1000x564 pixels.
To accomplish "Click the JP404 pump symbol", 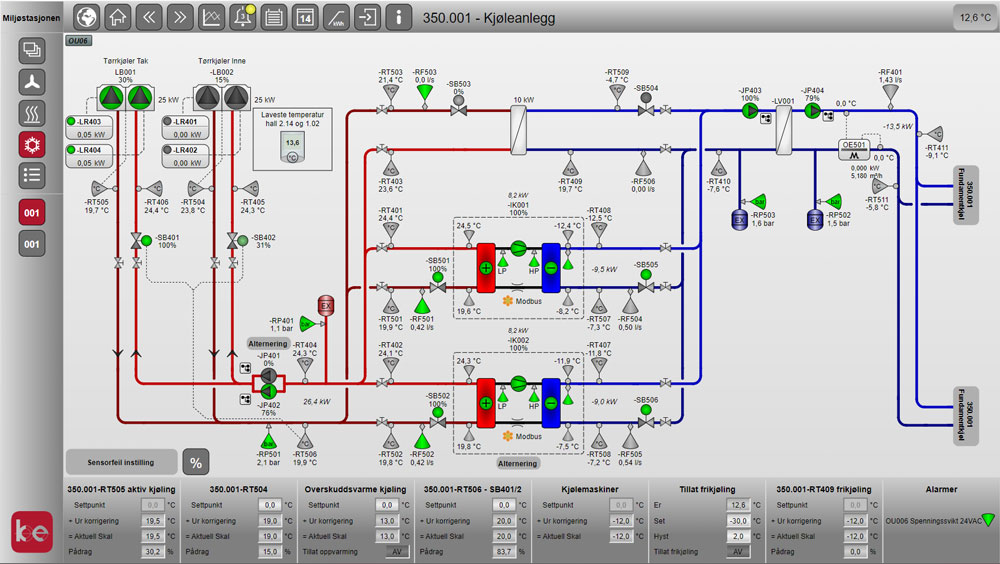I will point(812,111).
